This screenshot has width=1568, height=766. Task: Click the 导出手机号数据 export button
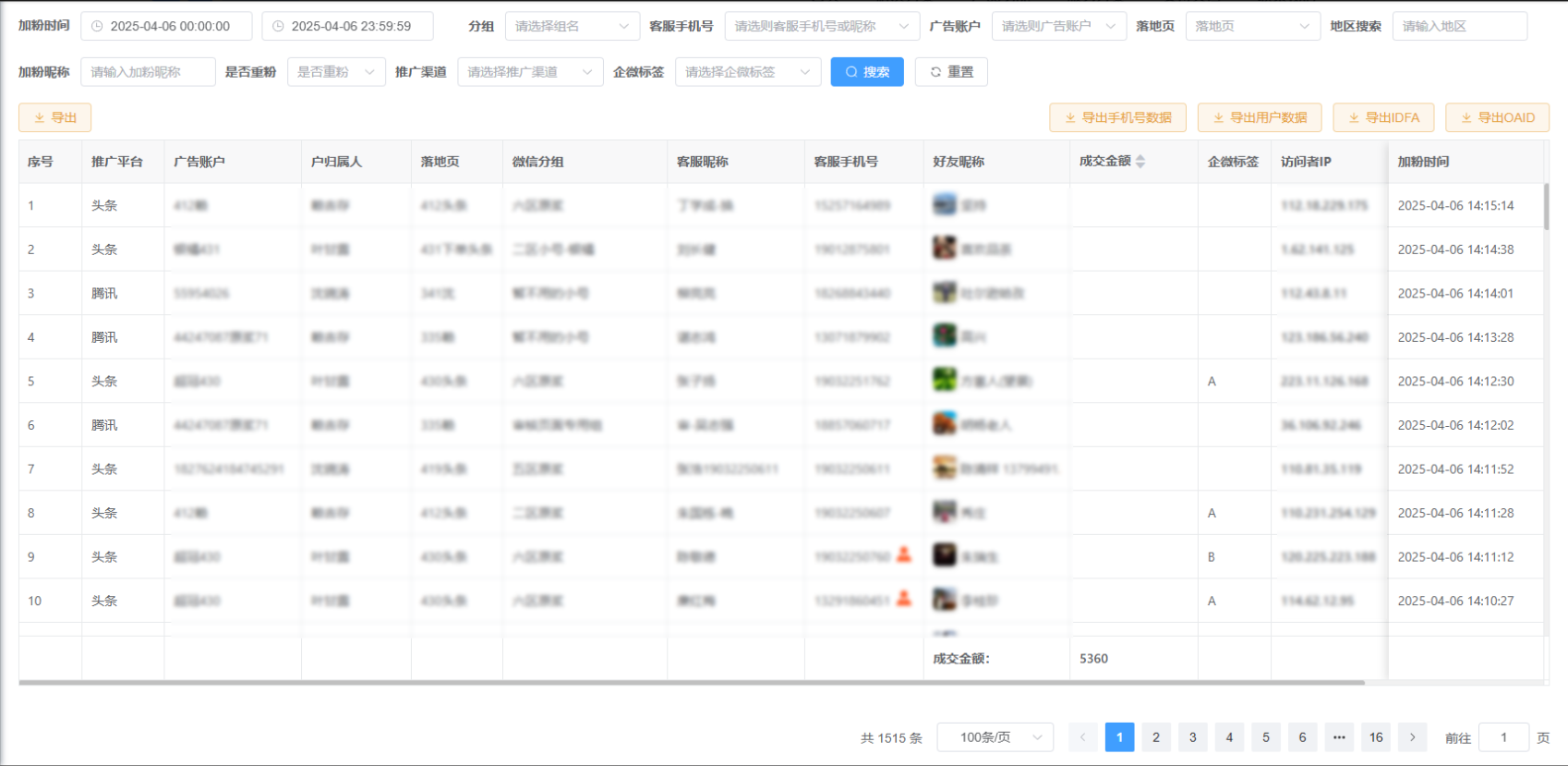click(1117, 117)
